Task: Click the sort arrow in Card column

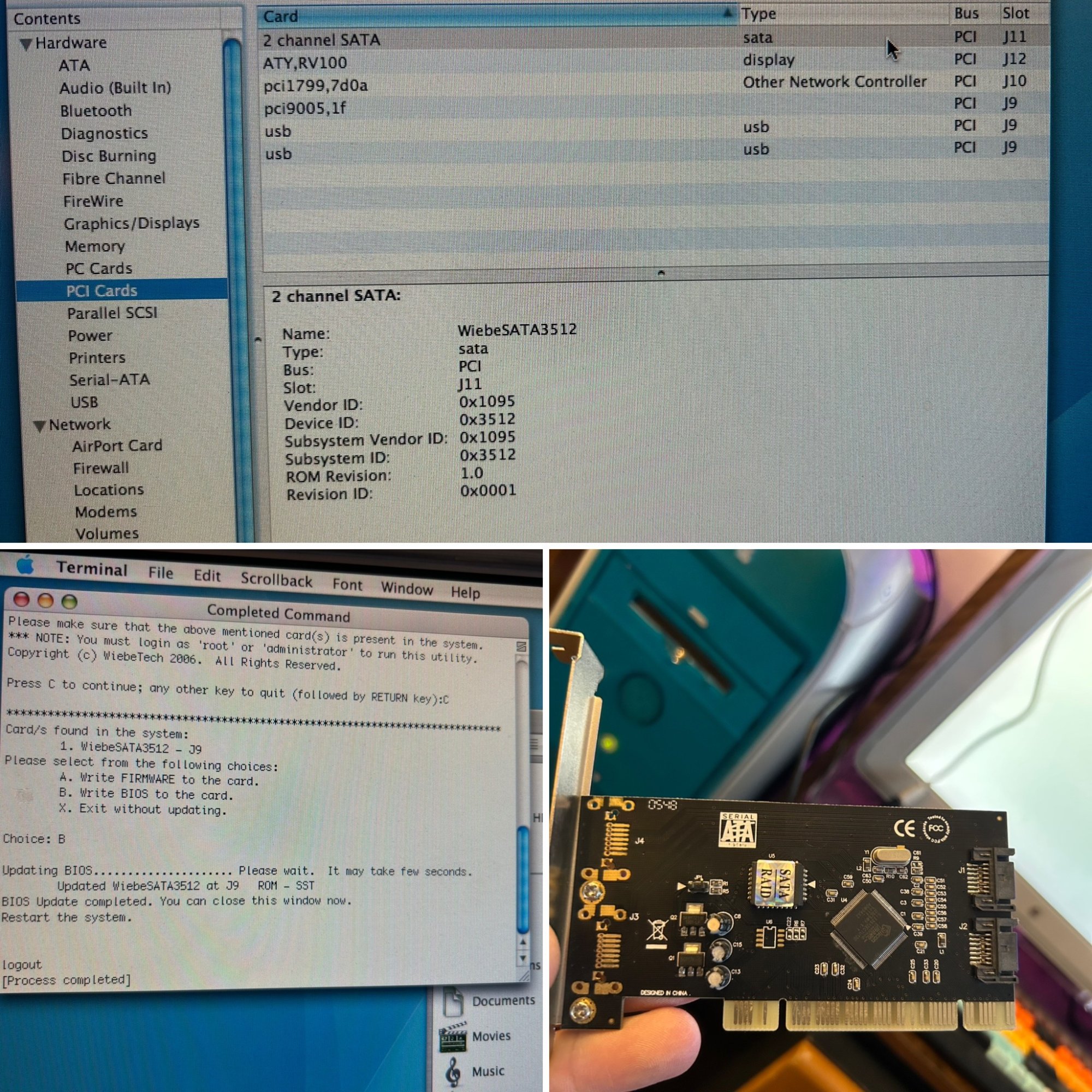Action: click(729, 14)
